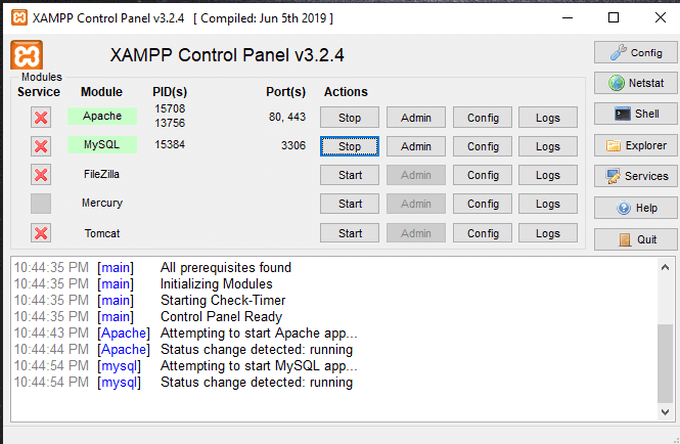Stop the MySQL module
Image resolution: width=680 pixels, height=444 pixels.
coord(350,147)
